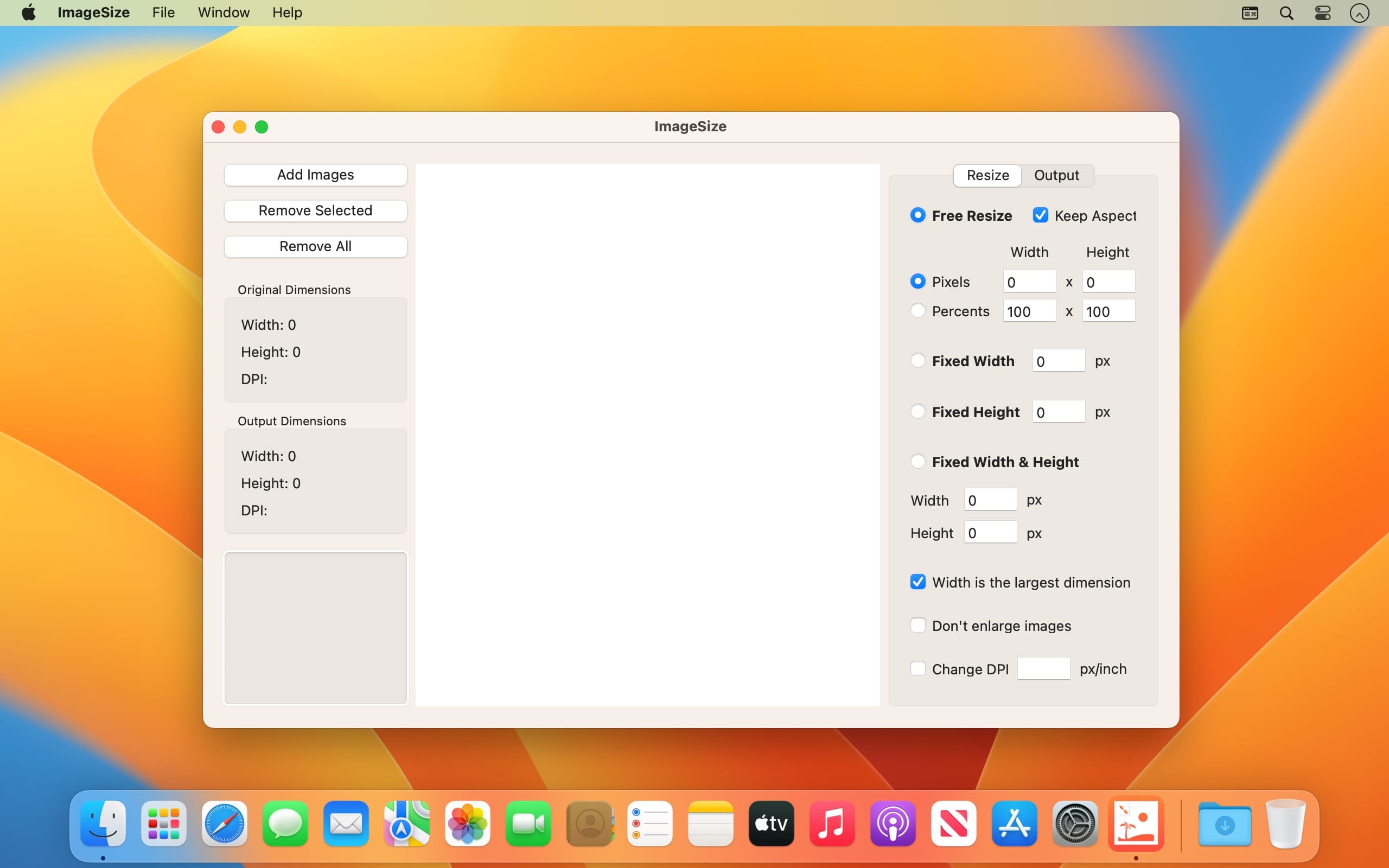
Task: Open Messages app in dock
Action: click(x=285, y=823)
